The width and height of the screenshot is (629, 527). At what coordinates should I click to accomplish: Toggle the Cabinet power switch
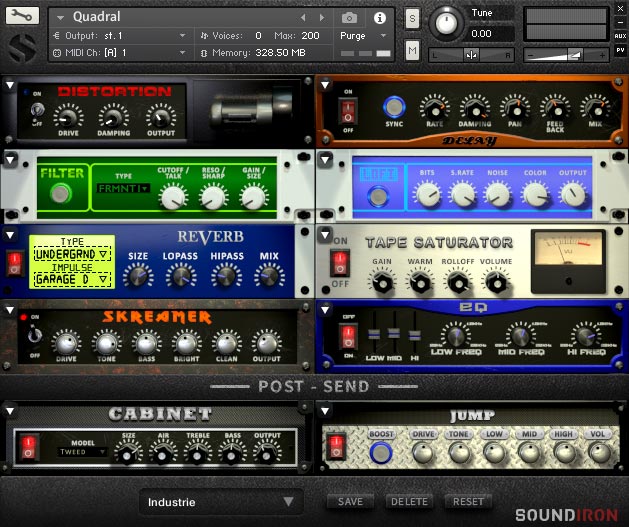pyautogui.click(x=28, y=447)
